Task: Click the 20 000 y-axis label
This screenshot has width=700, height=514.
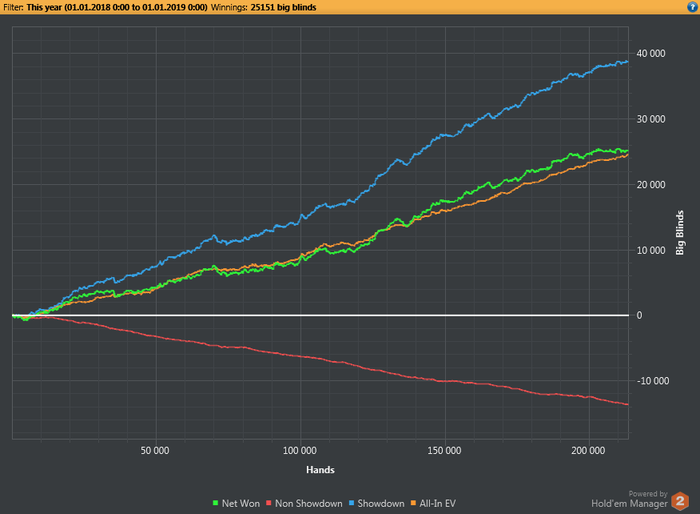Action: [x=650, y=185]
